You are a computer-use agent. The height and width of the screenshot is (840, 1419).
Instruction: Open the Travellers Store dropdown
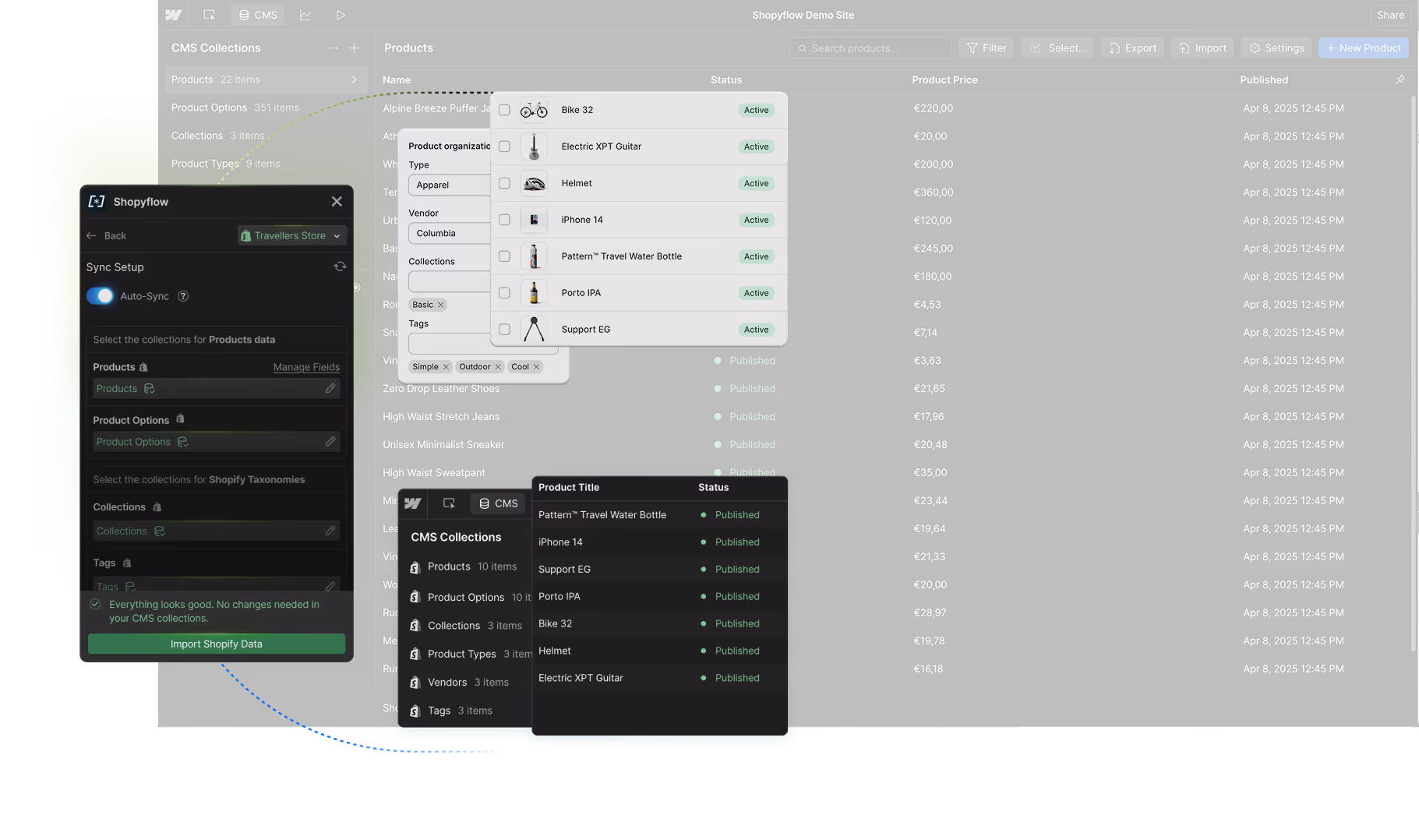[291, 235]
